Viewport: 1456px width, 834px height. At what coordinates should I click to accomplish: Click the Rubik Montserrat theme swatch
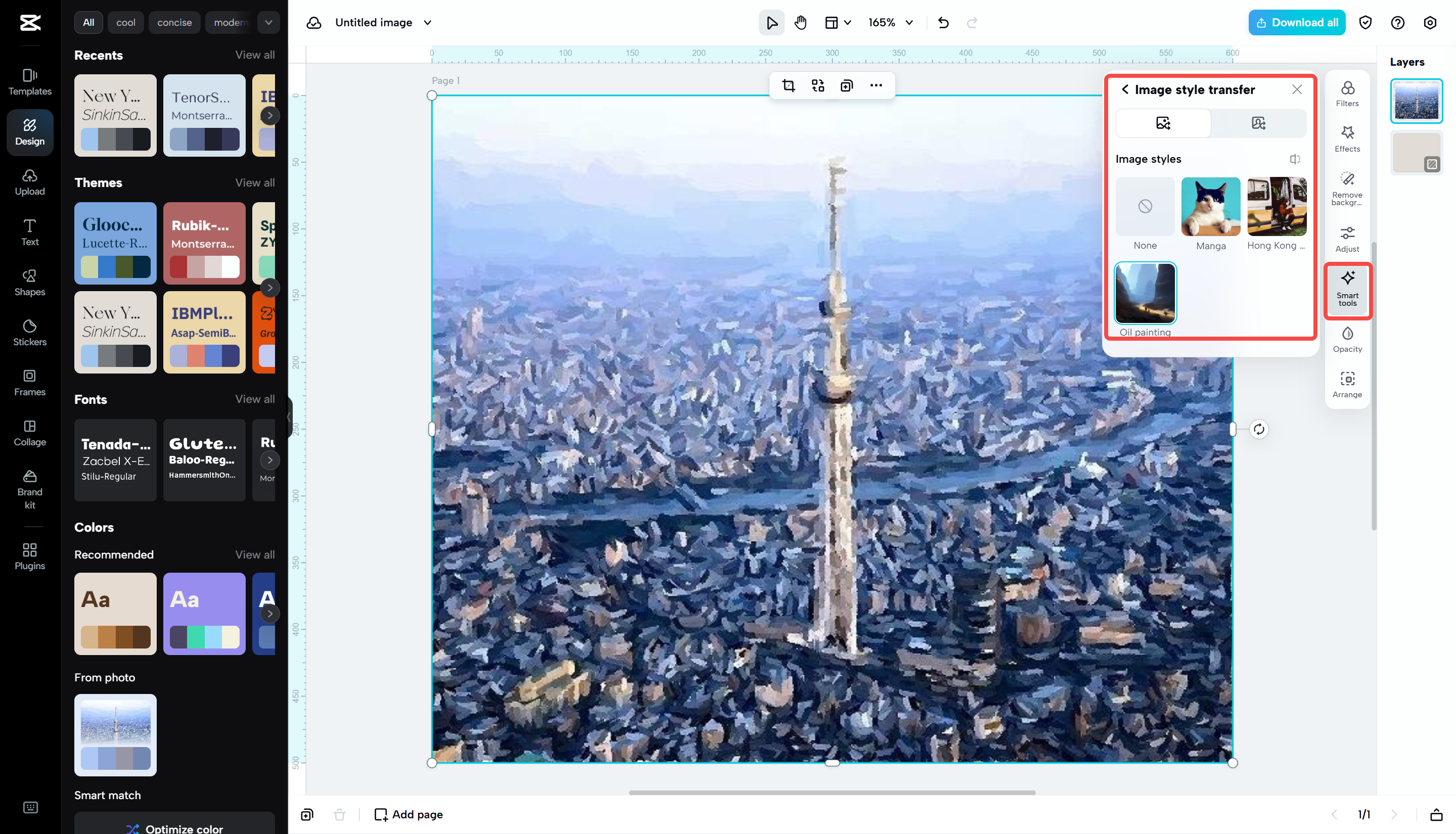(x=204, y=244)
